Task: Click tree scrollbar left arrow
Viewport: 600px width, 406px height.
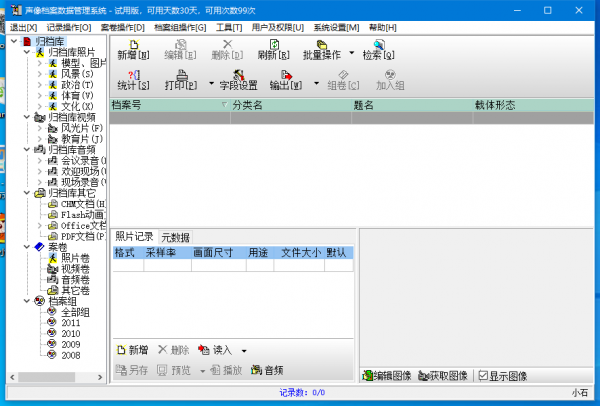Action: [12, 377]
